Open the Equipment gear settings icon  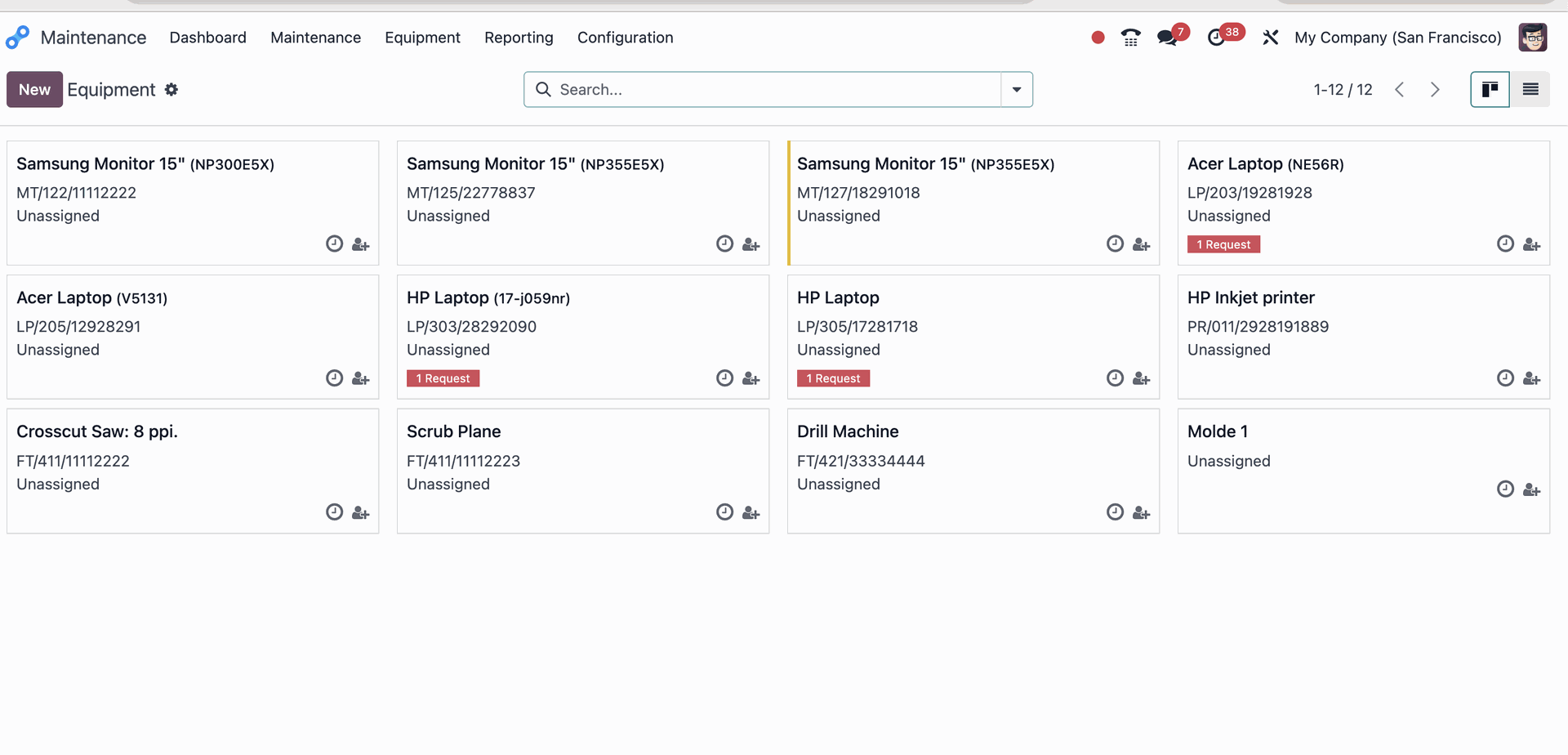click(171, 90)
